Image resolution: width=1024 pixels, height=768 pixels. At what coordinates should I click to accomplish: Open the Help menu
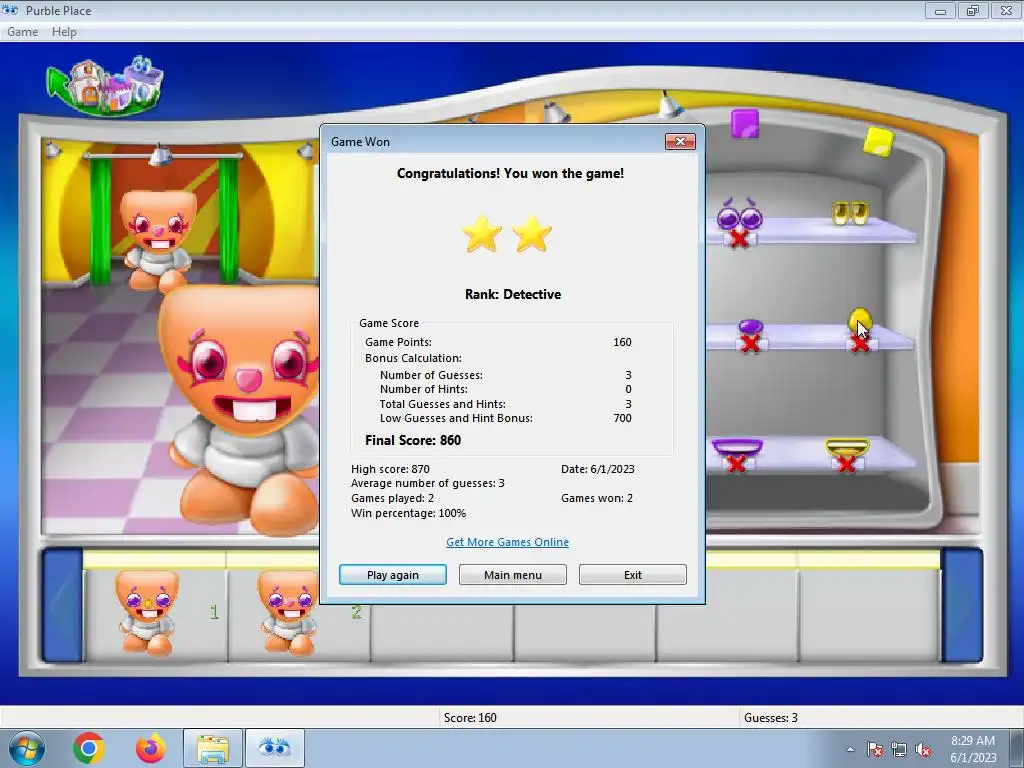point(64,32)
